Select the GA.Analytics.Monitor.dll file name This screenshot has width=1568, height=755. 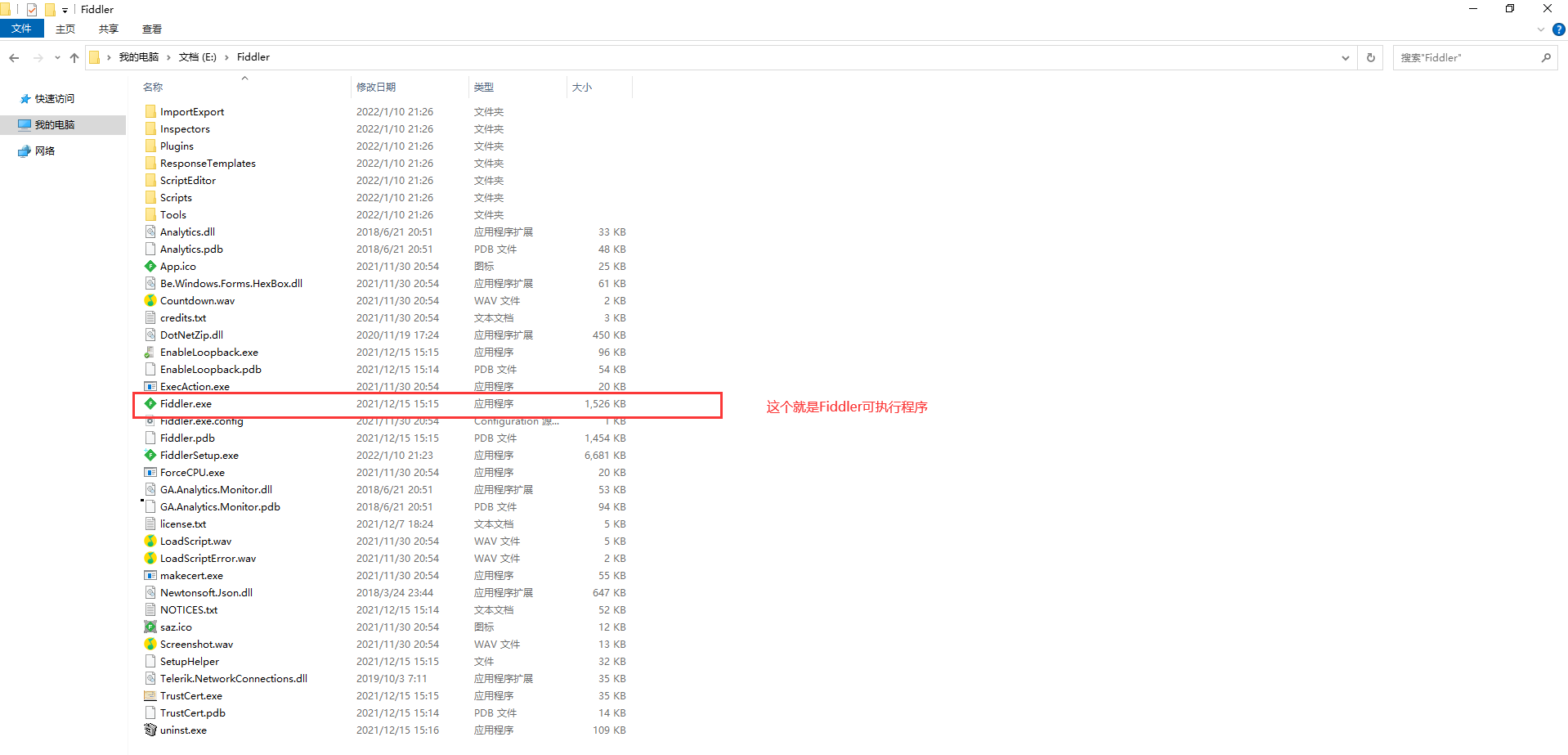click(216, 489)
